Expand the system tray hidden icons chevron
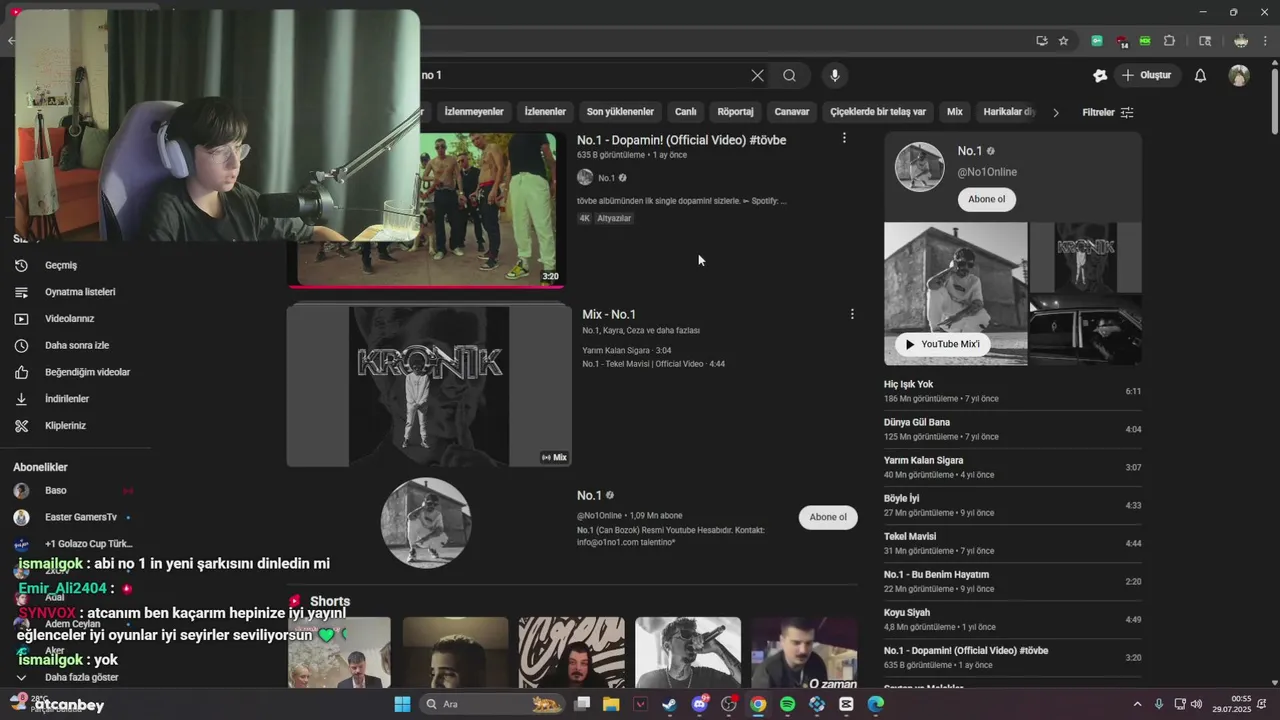The image size is (1280, 720). [x=1139, y=704]
